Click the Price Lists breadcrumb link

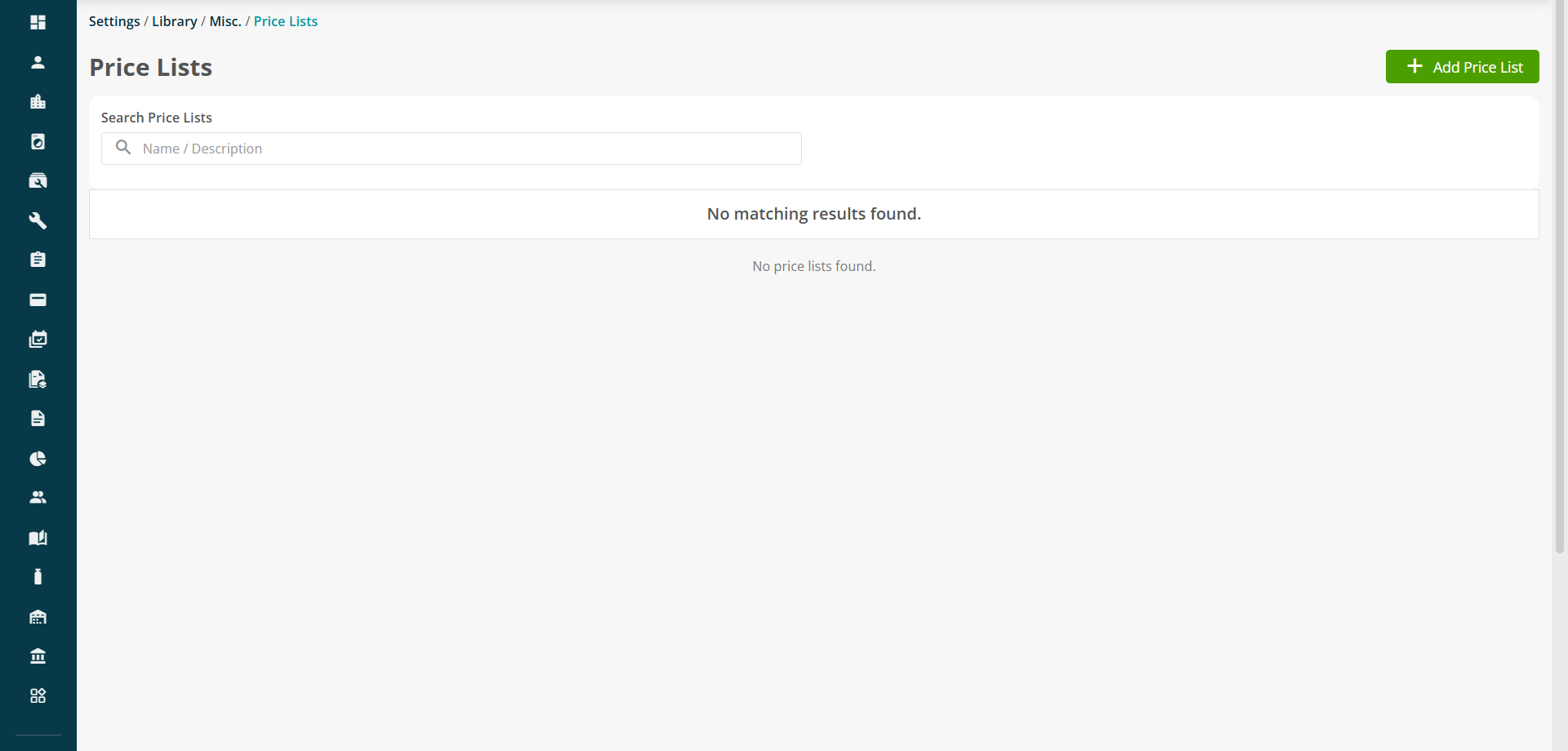(x=286, y=21)
